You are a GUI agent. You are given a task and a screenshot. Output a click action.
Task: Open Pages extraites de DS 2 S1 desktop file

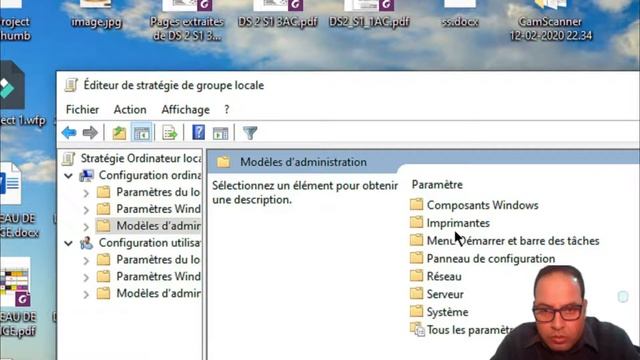187,20
